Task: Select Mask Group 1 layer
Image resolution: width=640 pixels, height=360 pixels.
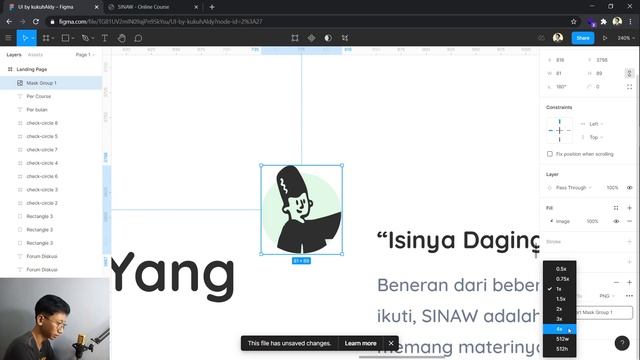Action: (x=51, y=83)
